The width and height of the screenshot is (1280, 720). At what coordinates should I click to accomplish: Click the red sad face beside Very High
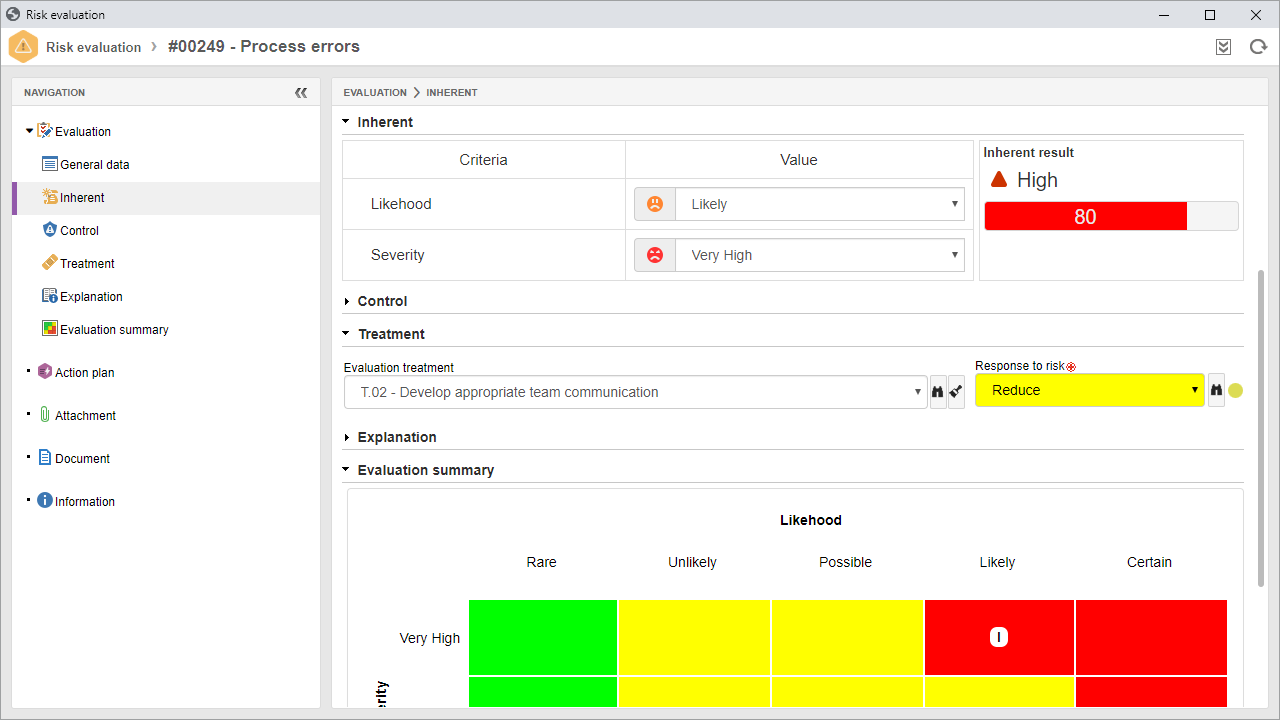pyautogui.click(x=655, y=255)
